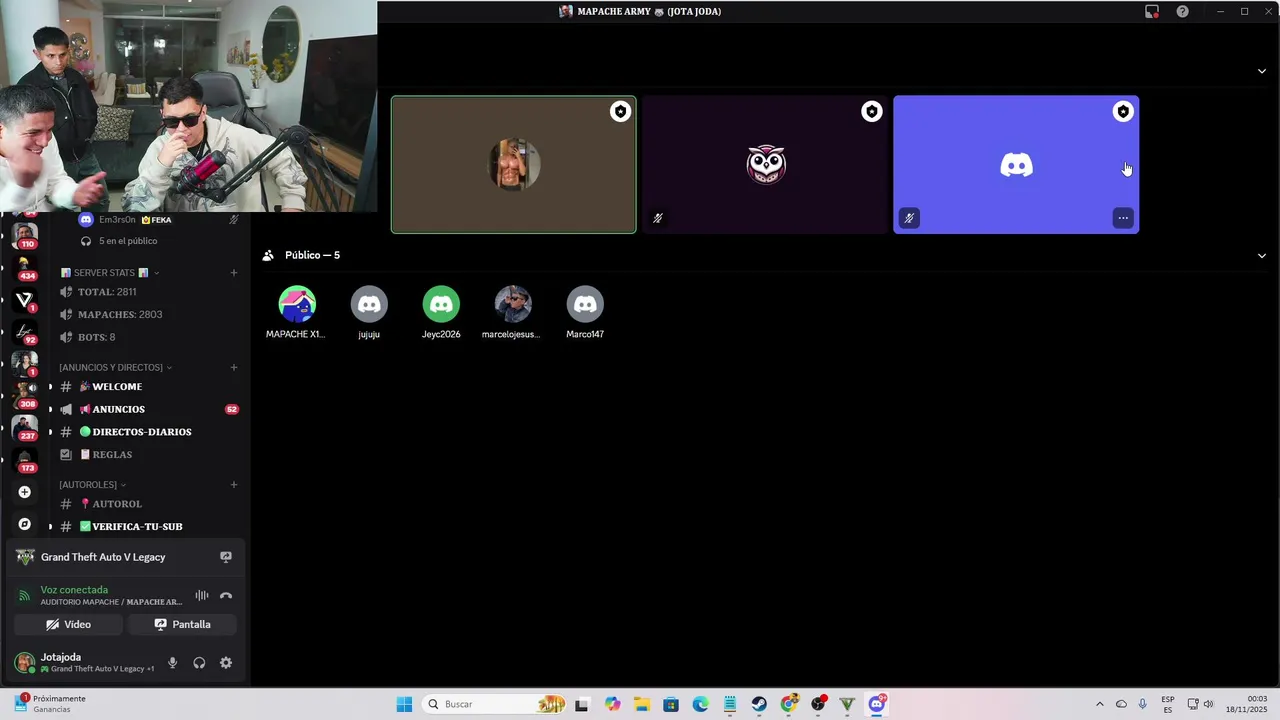1280x720 pixels.
Task: Click the badge icon on the first video tile
Action: [x=621, y=112]
